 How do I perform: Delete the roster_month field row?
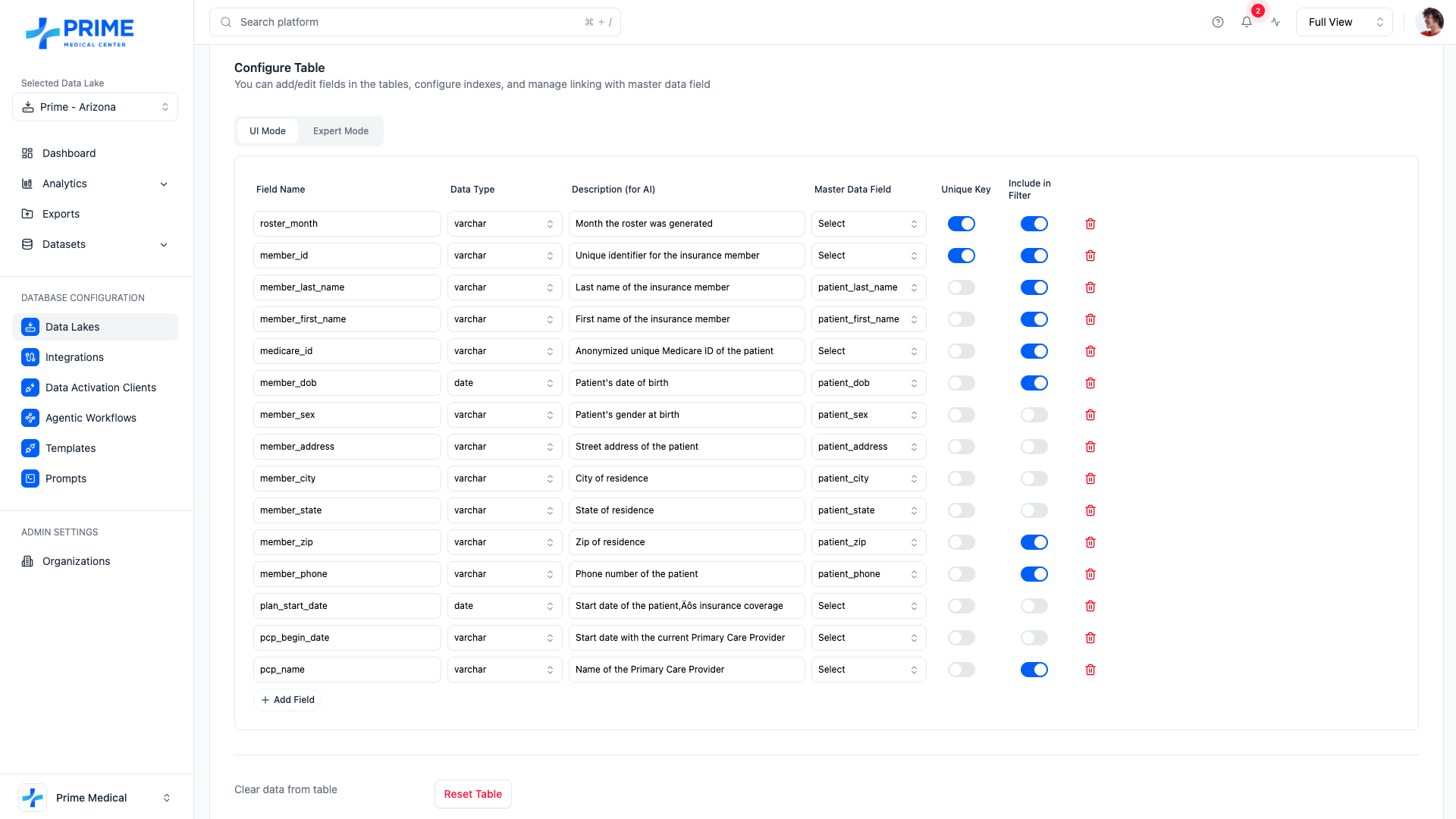click(x=1090, y=224)
